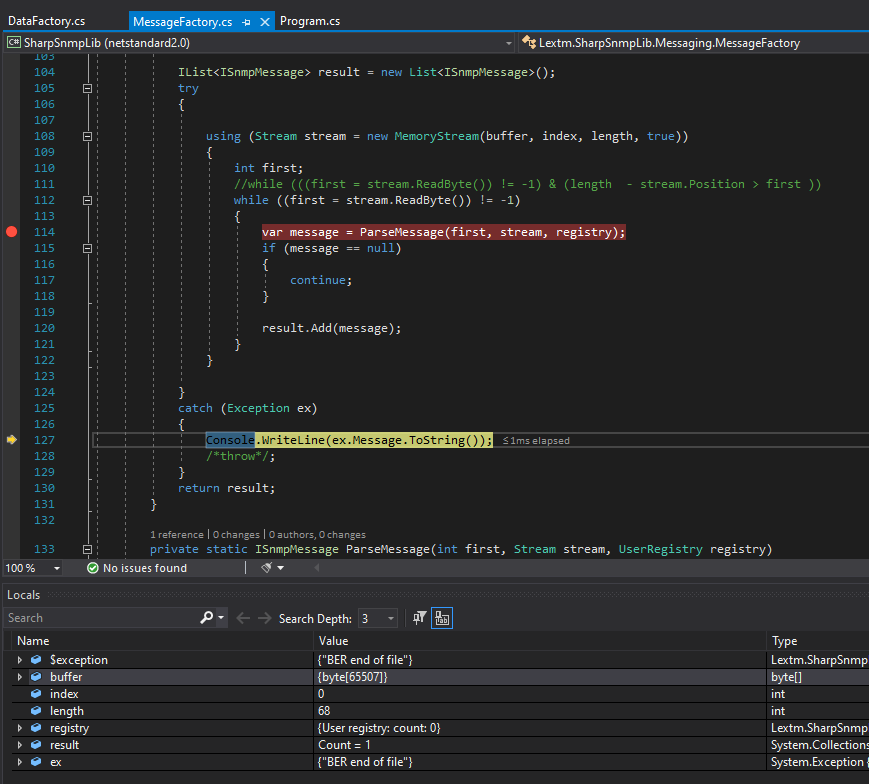Click the search back arrow in Locals
The height and width of the screenshot is (784, 869).
point(243,619)
